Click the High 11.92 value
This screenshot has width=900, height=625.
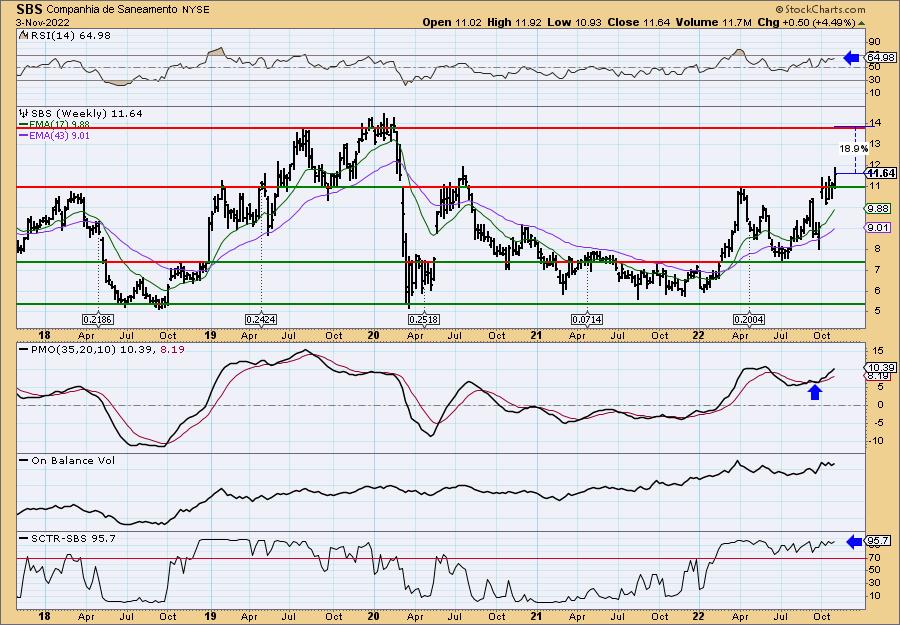[515, 22]
